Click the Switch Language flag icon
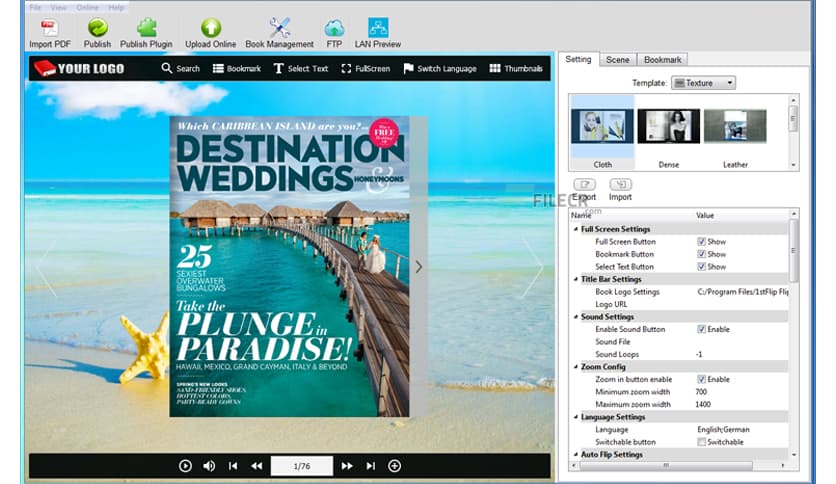Screen dimensions: 836x484 (x=408, y=68)
